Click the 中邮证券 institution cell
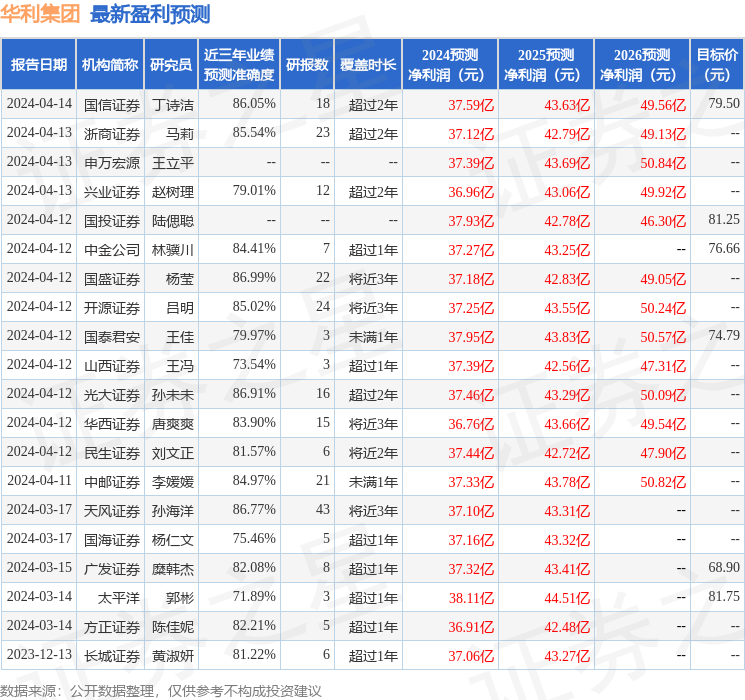Image resolution: width=745 pixels, height=700 pixels. [112, 481]
